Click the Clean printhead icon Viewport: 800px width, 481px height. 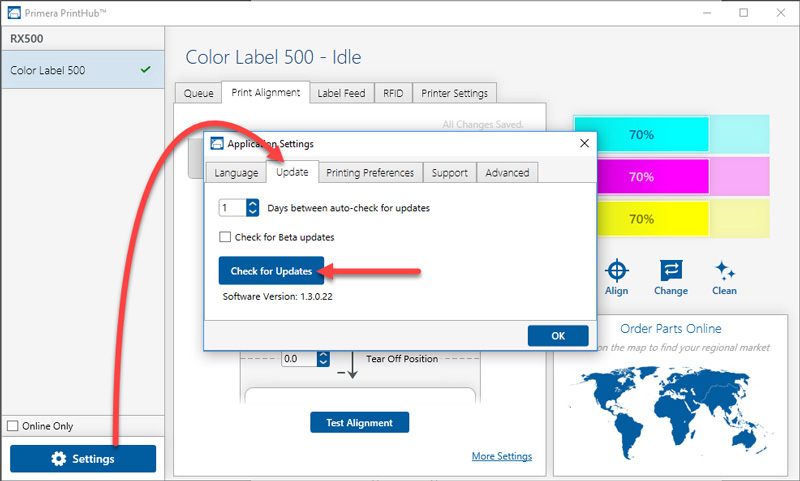[724, 270]
